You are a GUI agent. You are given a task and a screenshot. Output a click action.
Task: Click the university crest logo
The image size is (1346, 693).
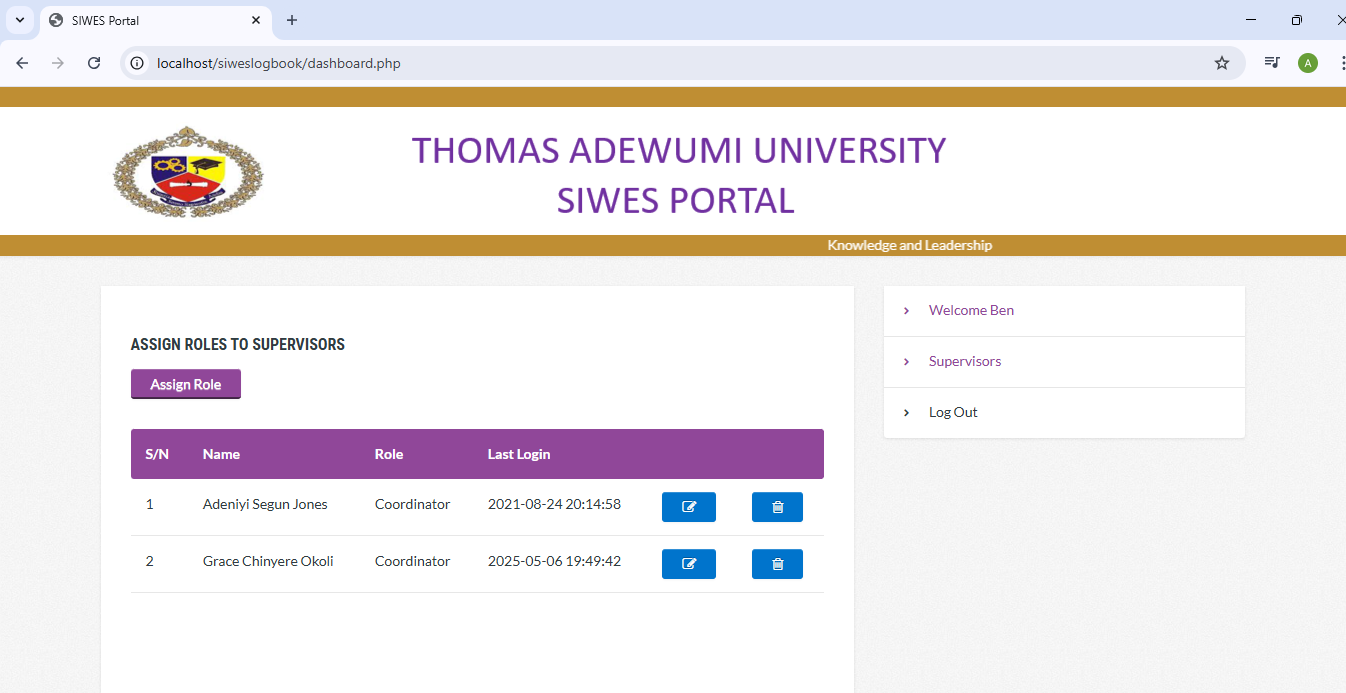[187, 172]
